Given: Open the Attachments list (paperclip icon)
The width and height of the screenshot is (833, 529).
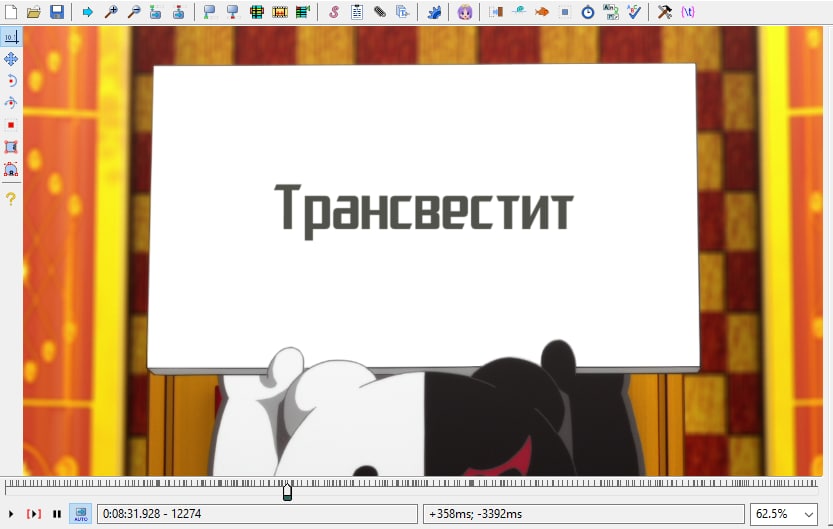Looking at the screenshot, I should click(x=380, y=12).
